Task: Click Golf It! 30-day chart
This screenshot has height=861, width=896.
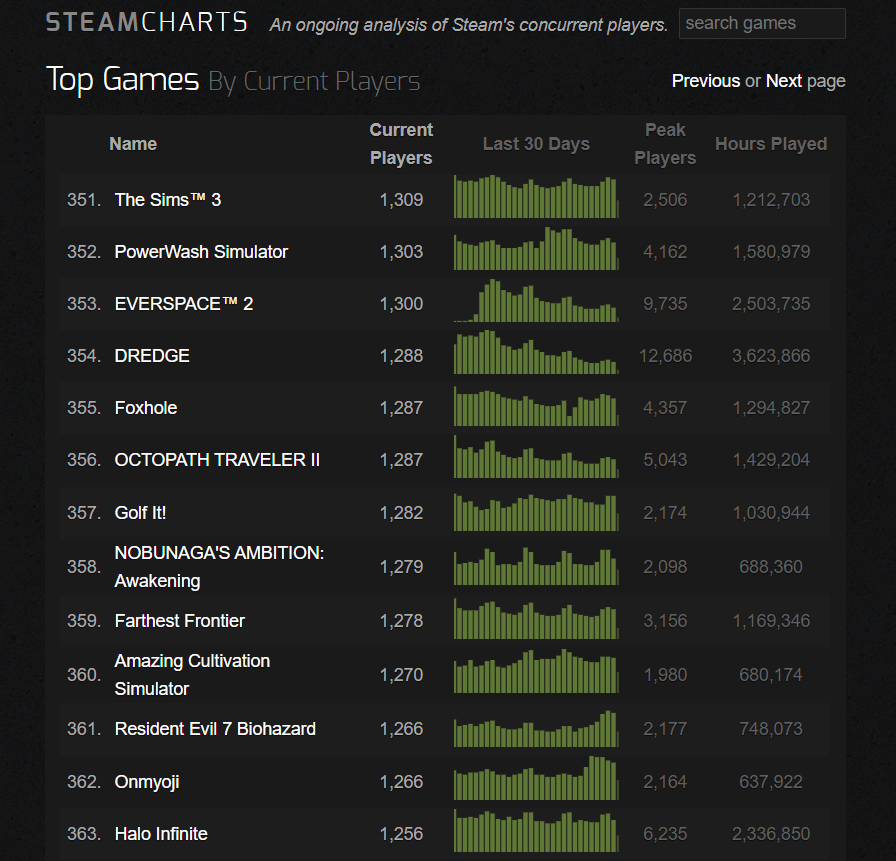Action: [x=536, y=512]
